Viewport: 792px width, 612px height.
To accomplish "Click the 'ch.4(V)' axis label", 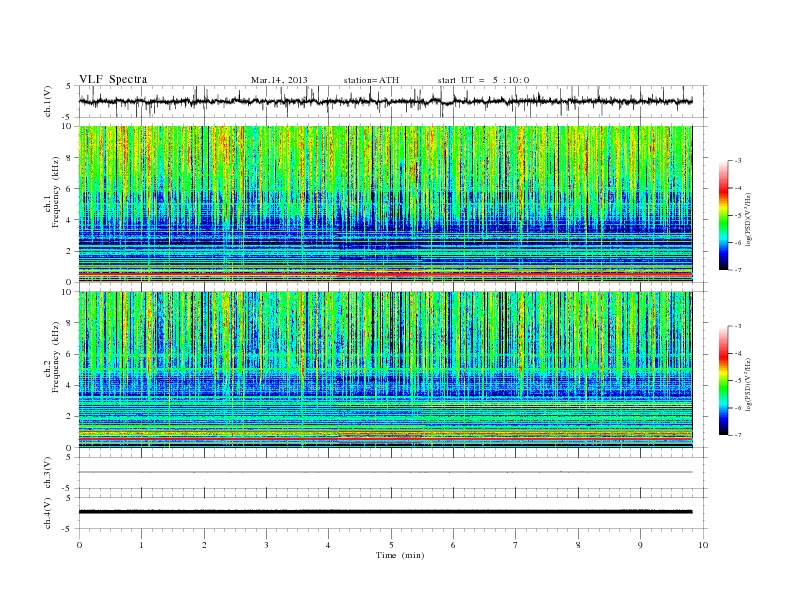I will coord(48,513).
